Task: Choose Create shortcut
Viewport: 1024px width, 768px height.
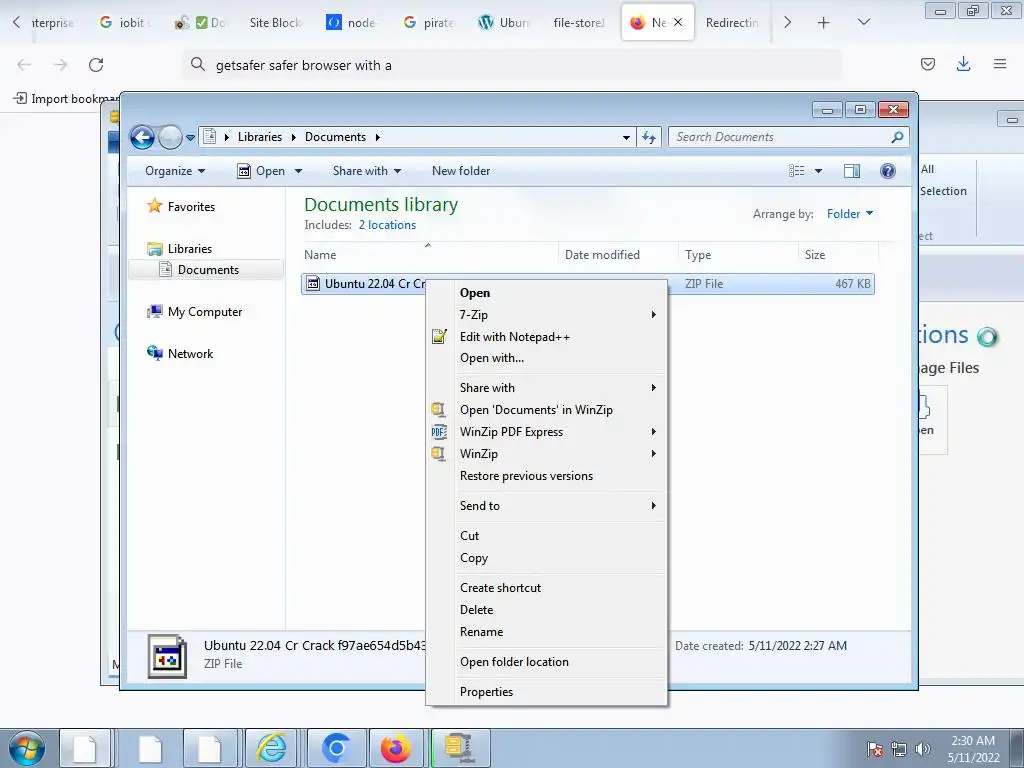Action: (x=547, y=588)
